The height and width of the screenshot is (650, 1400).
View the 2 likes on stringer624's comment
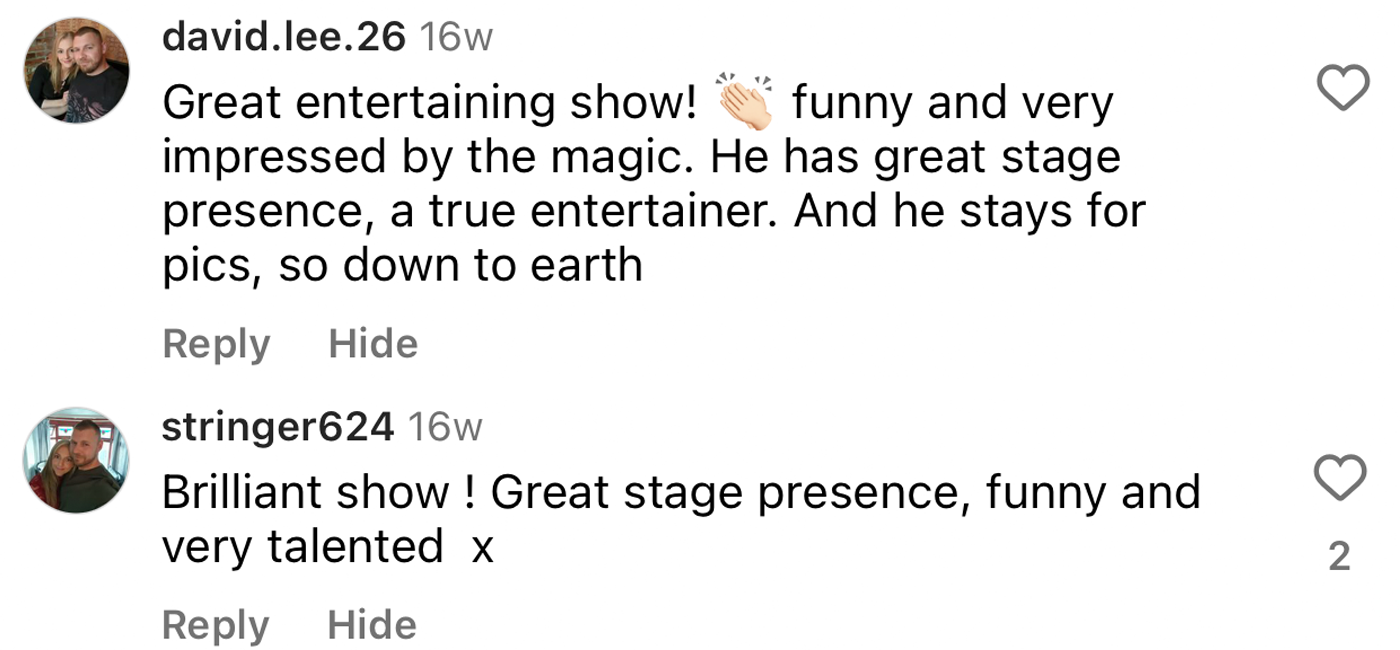point(1339,556)
